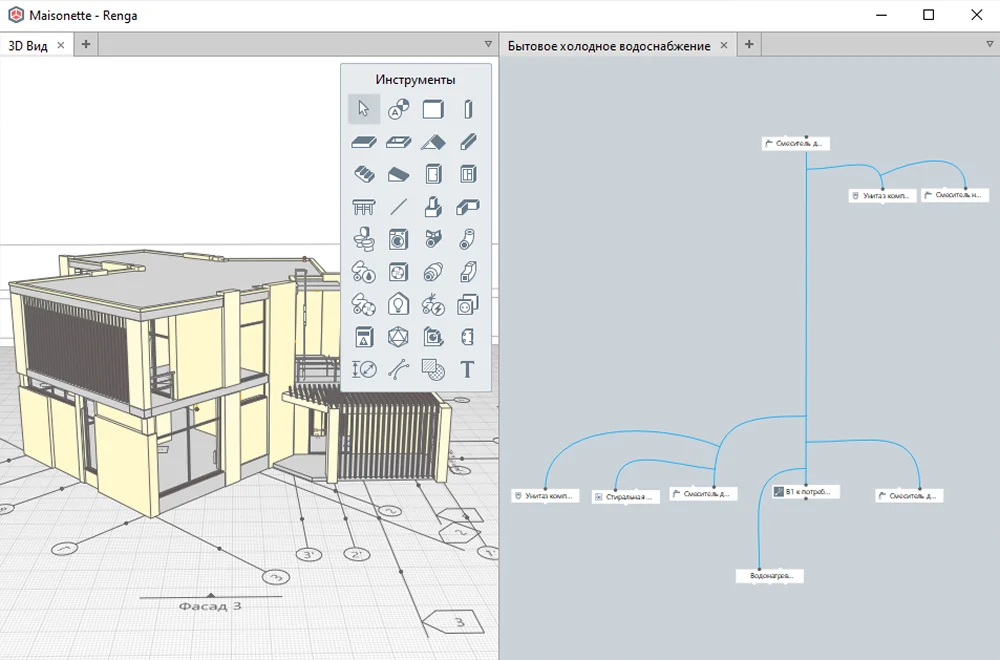This screenshot has height=660, width=1000.
Task: Choose the Column tool
Action: pos(467,109)
